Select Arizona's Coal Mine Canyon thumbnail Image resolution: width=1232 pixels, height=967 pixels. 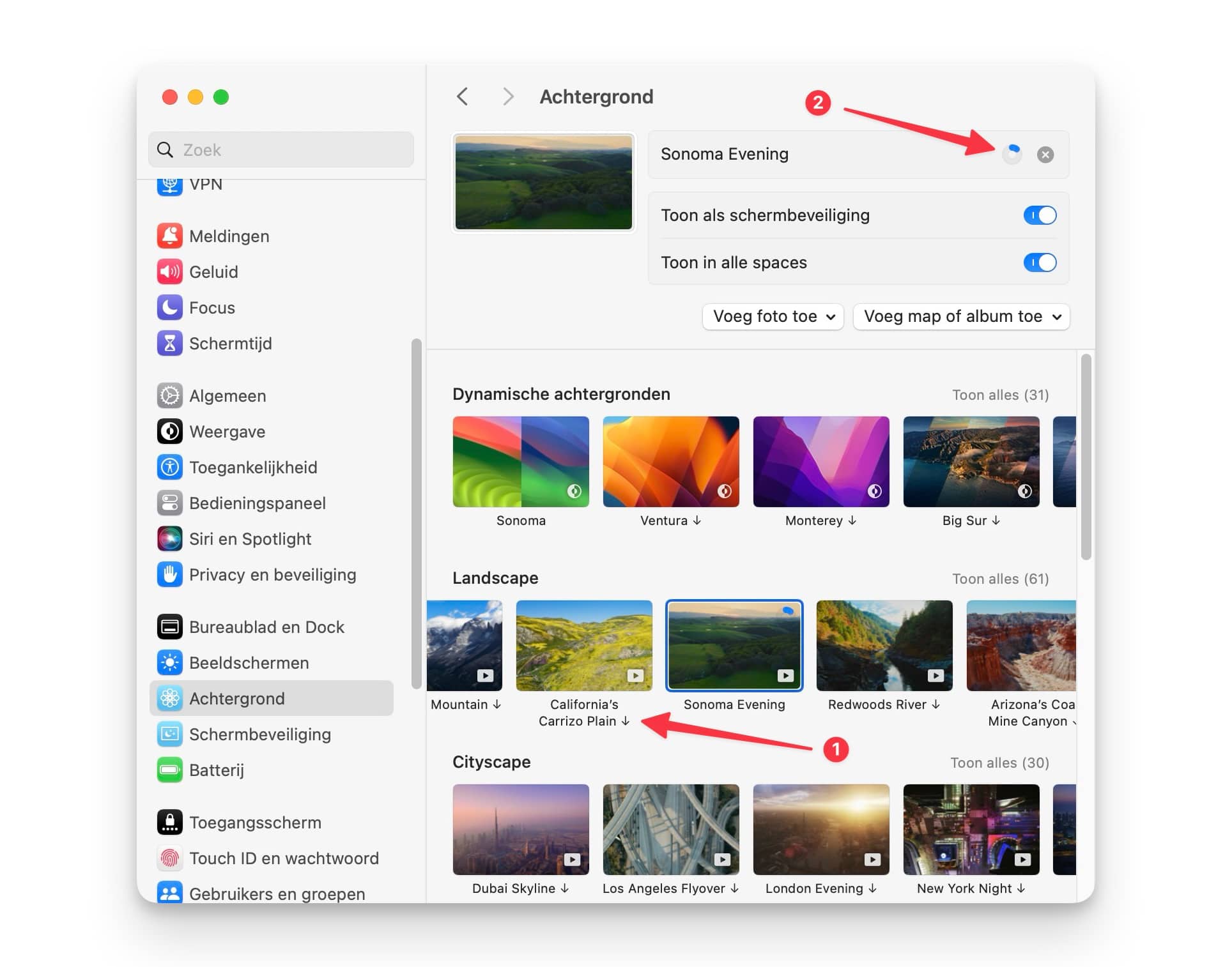pos(1021,646)
